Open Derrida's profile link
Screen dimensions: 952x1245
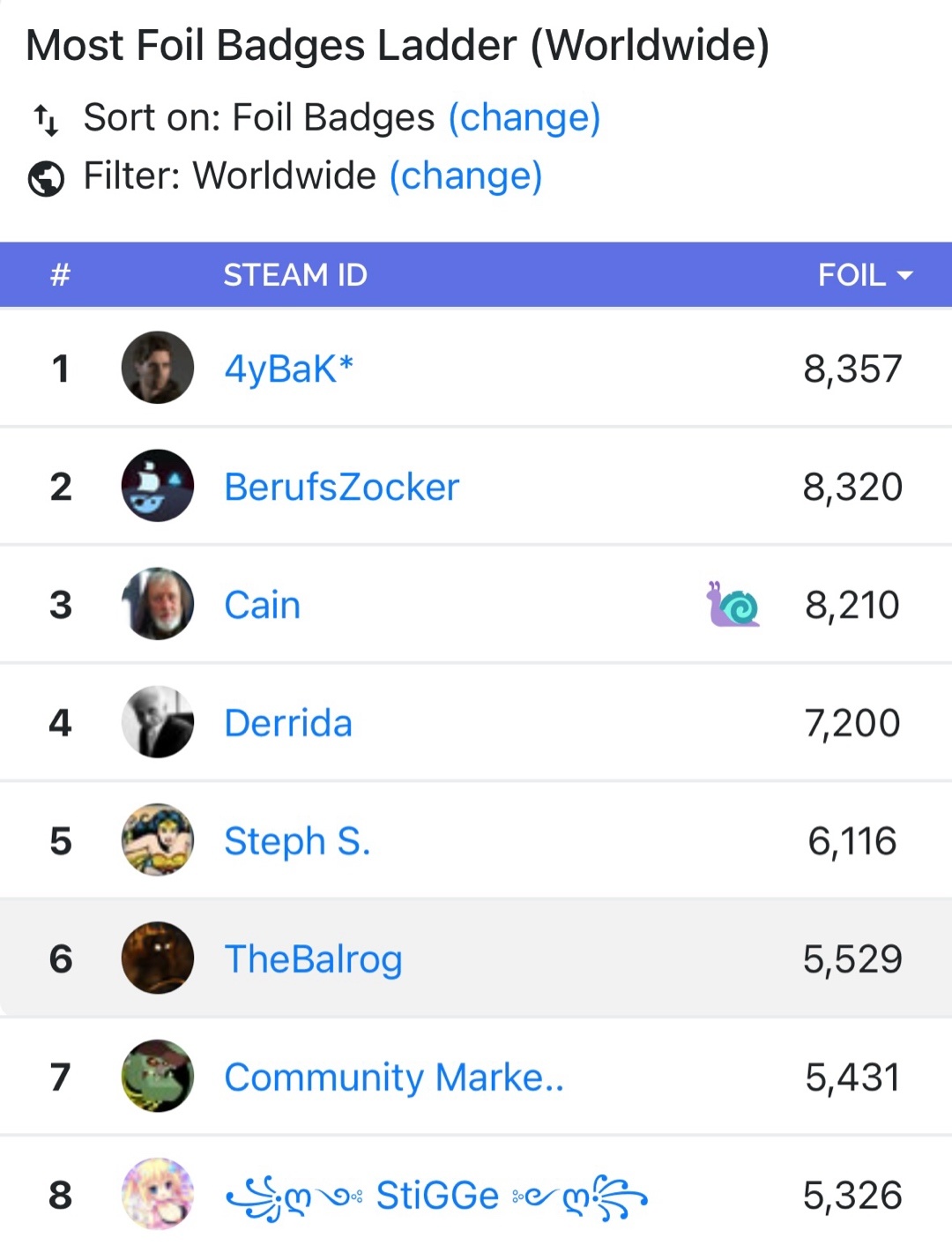288,723
